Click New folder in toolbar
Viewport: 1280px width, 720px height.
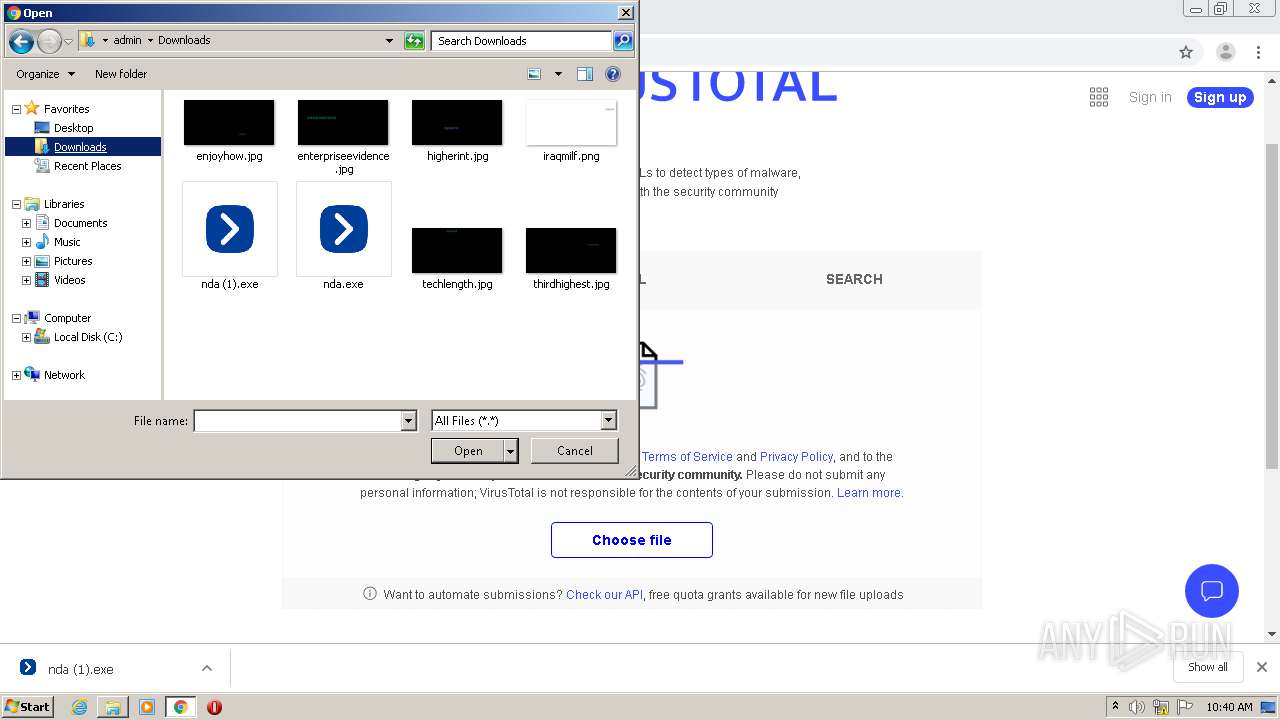click(x=121, y=74)
